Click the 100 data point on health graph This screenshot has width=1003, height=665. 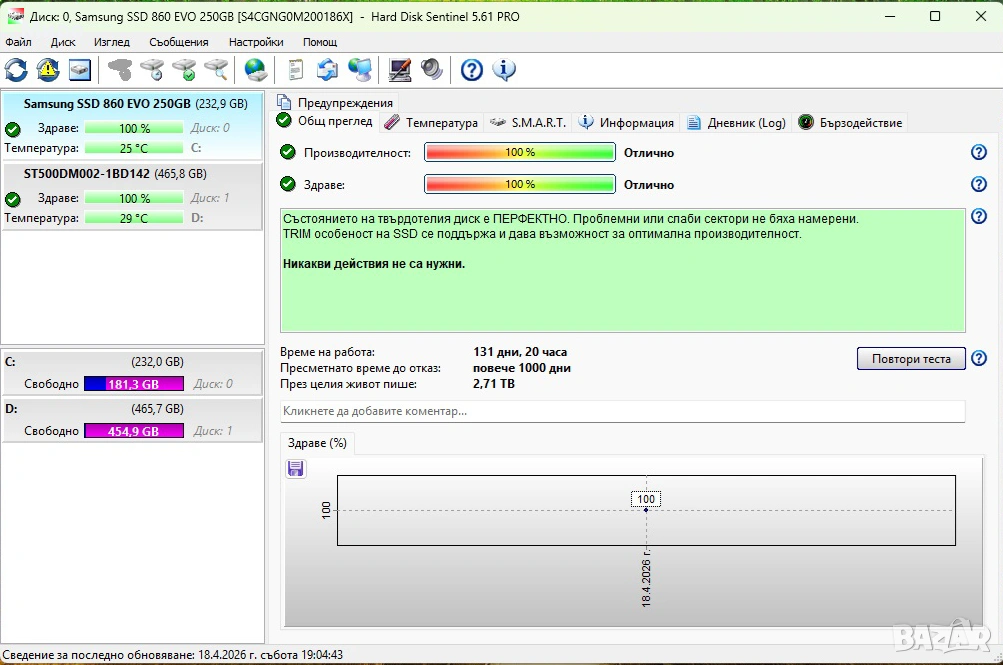(646, 509)
